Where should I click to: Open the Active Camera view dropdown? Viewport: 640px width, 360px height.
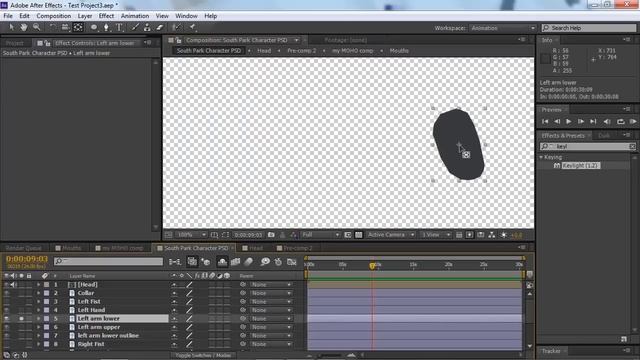(391, 235)
